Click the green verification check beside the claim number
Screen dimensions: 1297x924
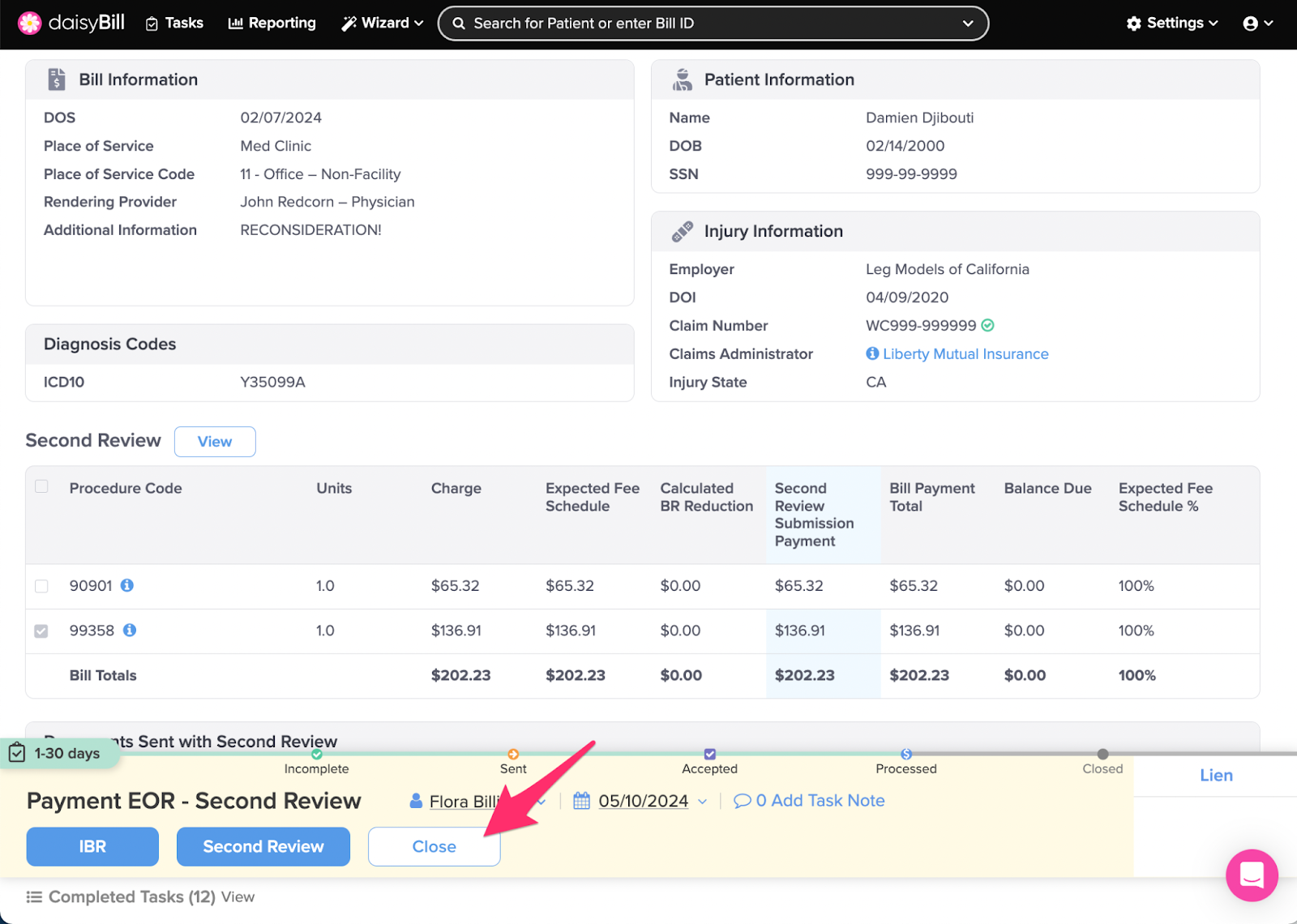coord(988,325)
